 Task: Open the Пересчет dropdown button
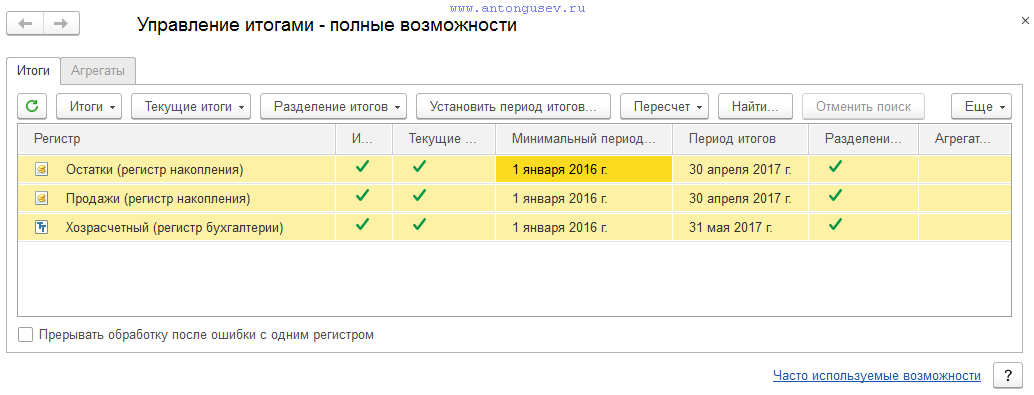665,106
